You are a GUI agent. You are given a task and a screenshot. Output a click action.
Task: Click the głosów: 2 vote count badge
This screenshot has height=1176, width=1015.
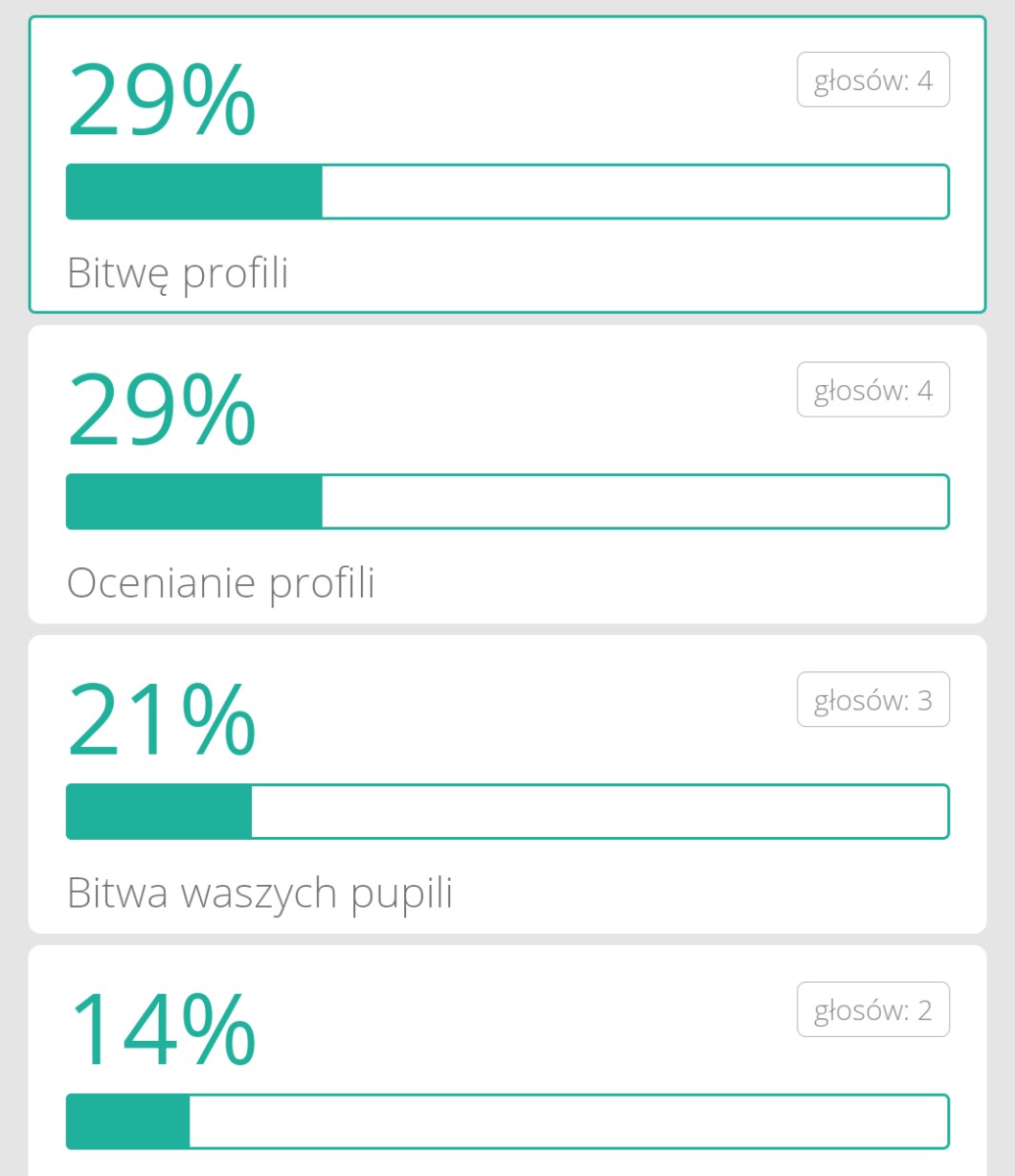872,1010
